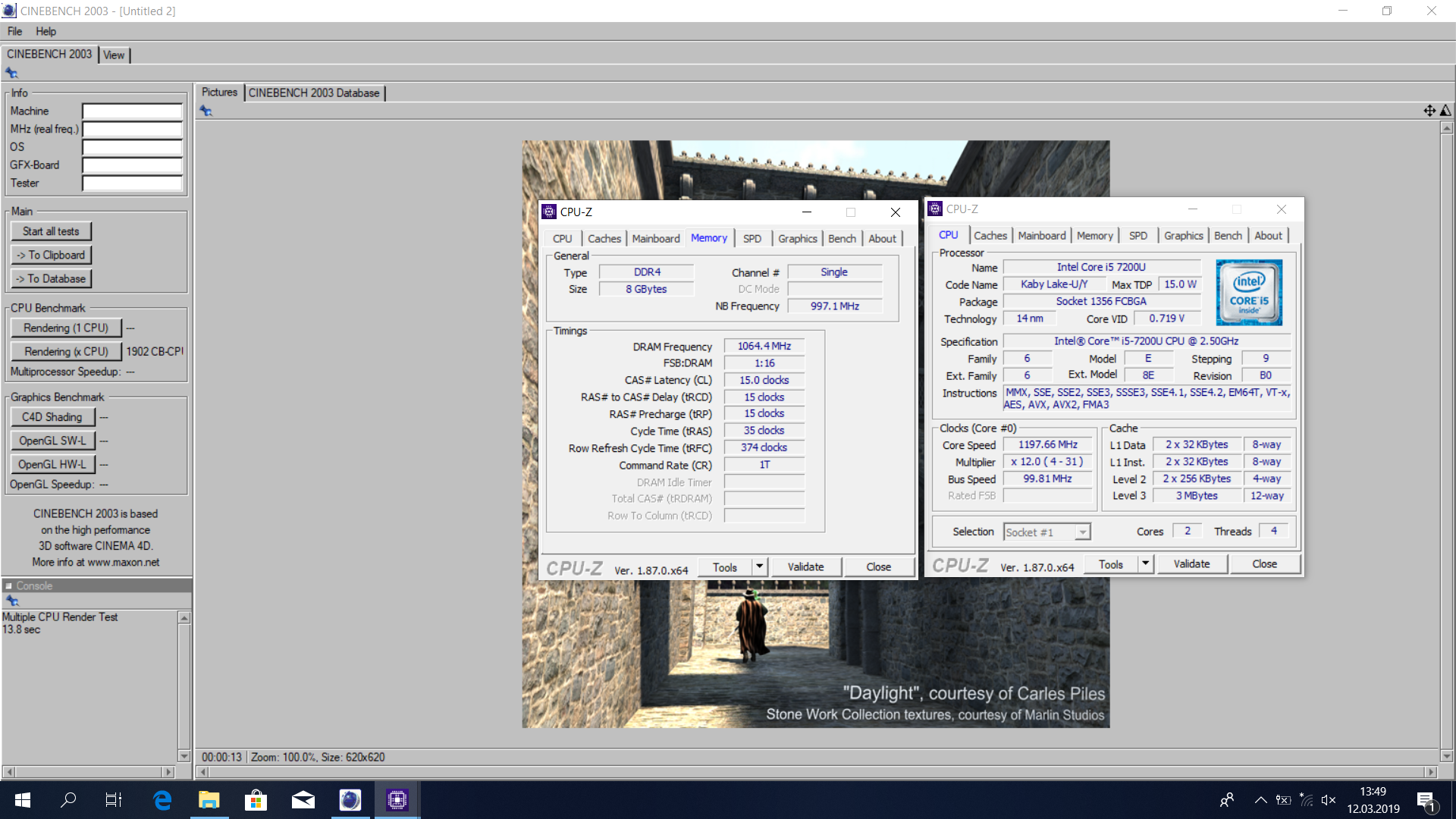Click the pin icon under CINEBENCH 2003 tab
The height and width of the screenshot is (819, 1456).
click(x=11, y=73)
